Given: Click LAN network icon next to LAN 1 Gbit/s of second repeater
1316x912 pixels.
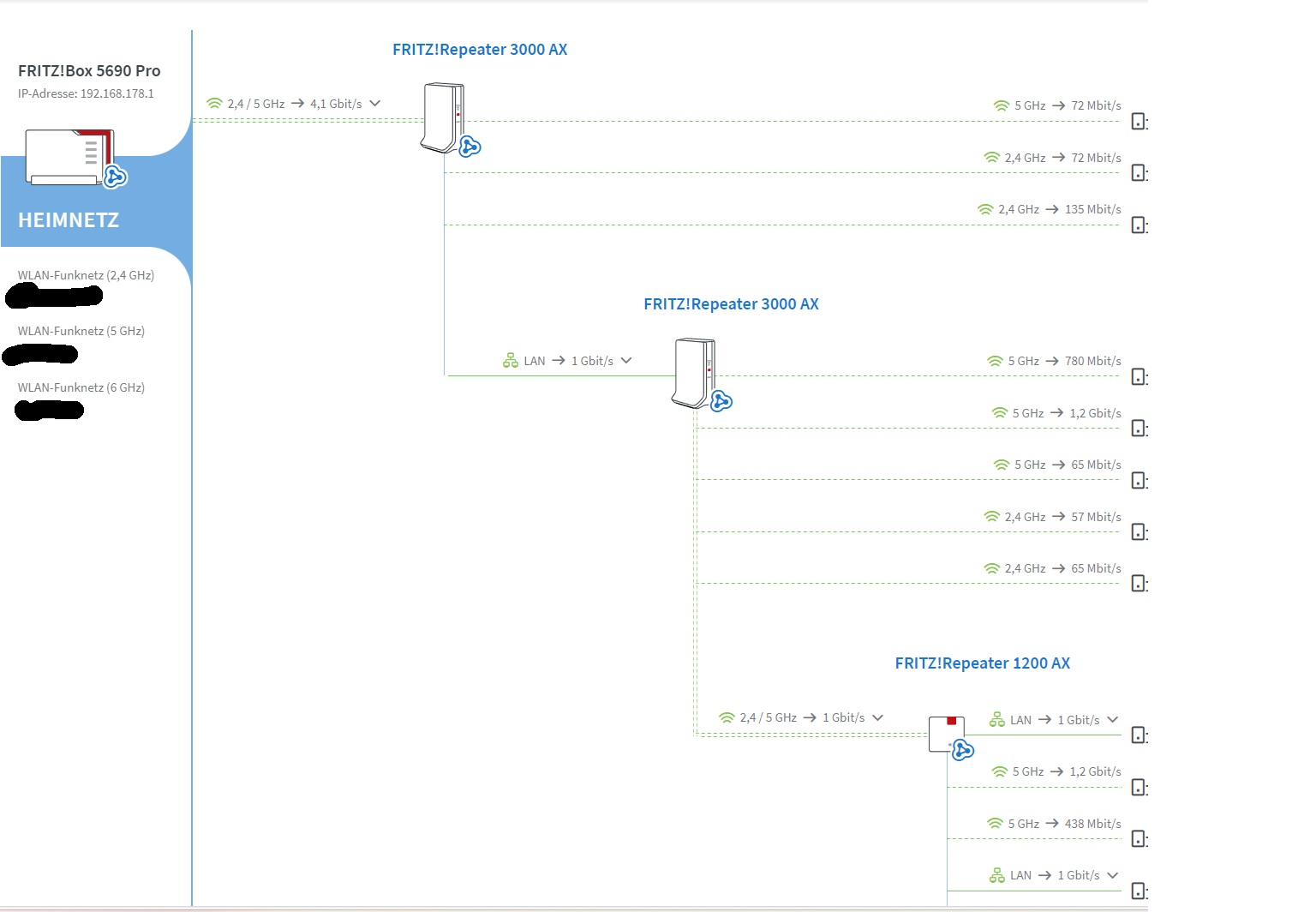Looking at the screenshot, I should [511, 361].
